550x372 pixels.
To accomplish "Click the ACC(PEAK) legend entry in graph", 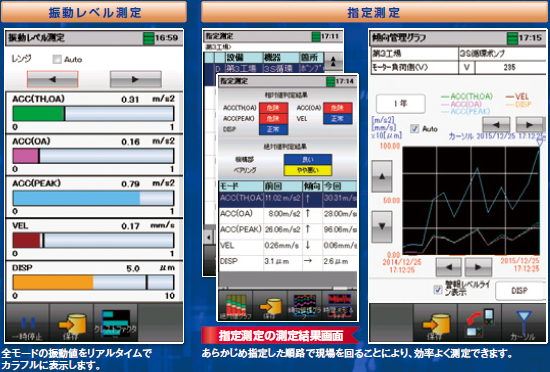I will click(465, 111).
